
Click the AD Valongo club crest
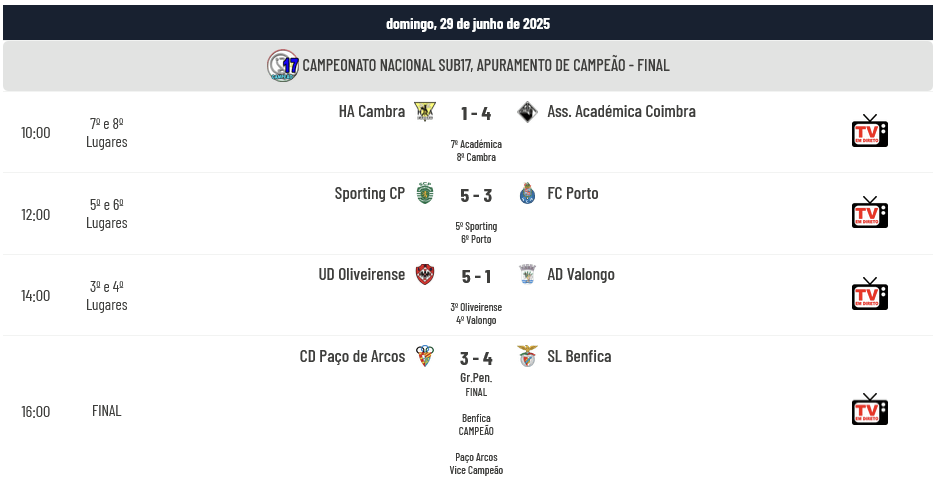click(x=527, y=274)
